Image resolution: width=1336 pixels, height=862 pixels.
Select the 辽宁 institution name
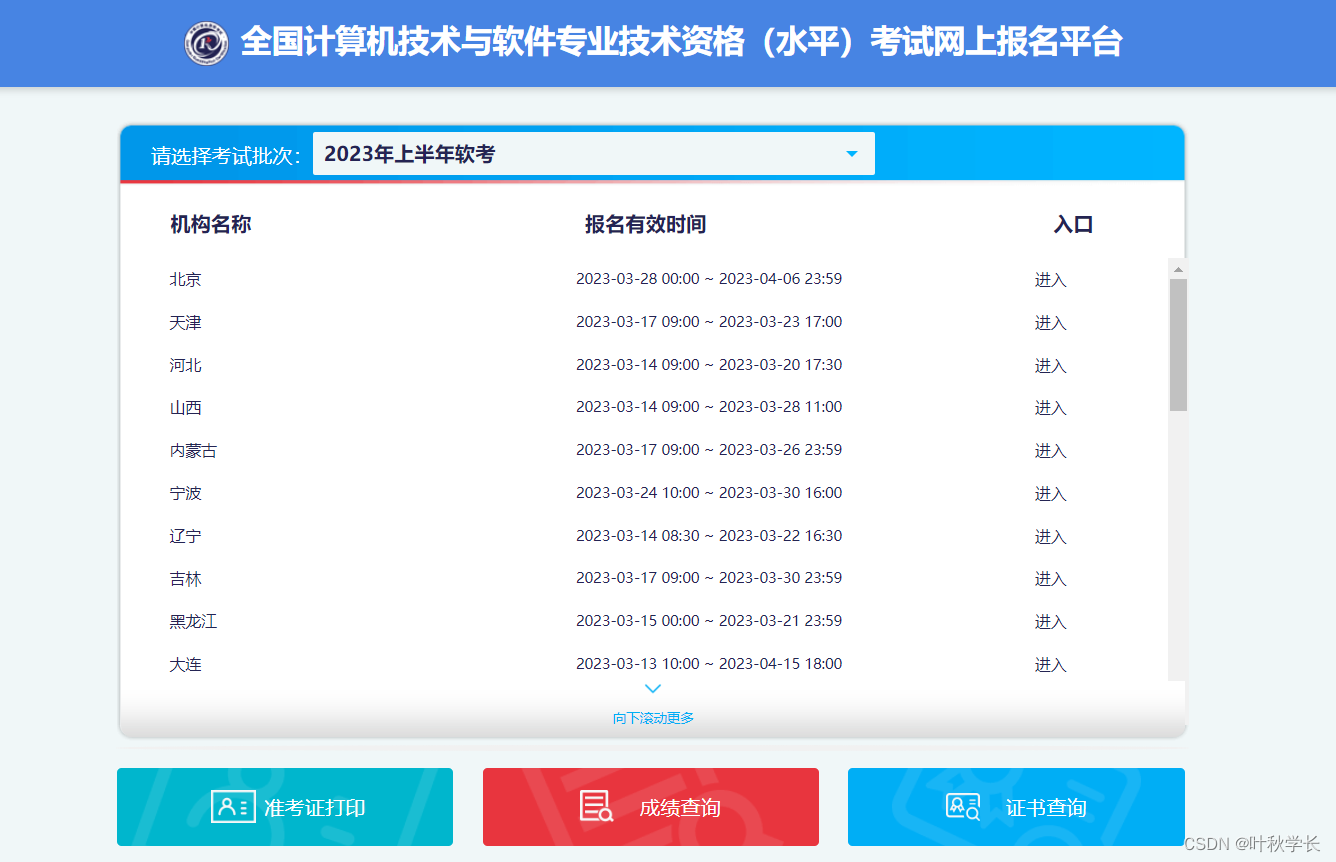(186, 537)
